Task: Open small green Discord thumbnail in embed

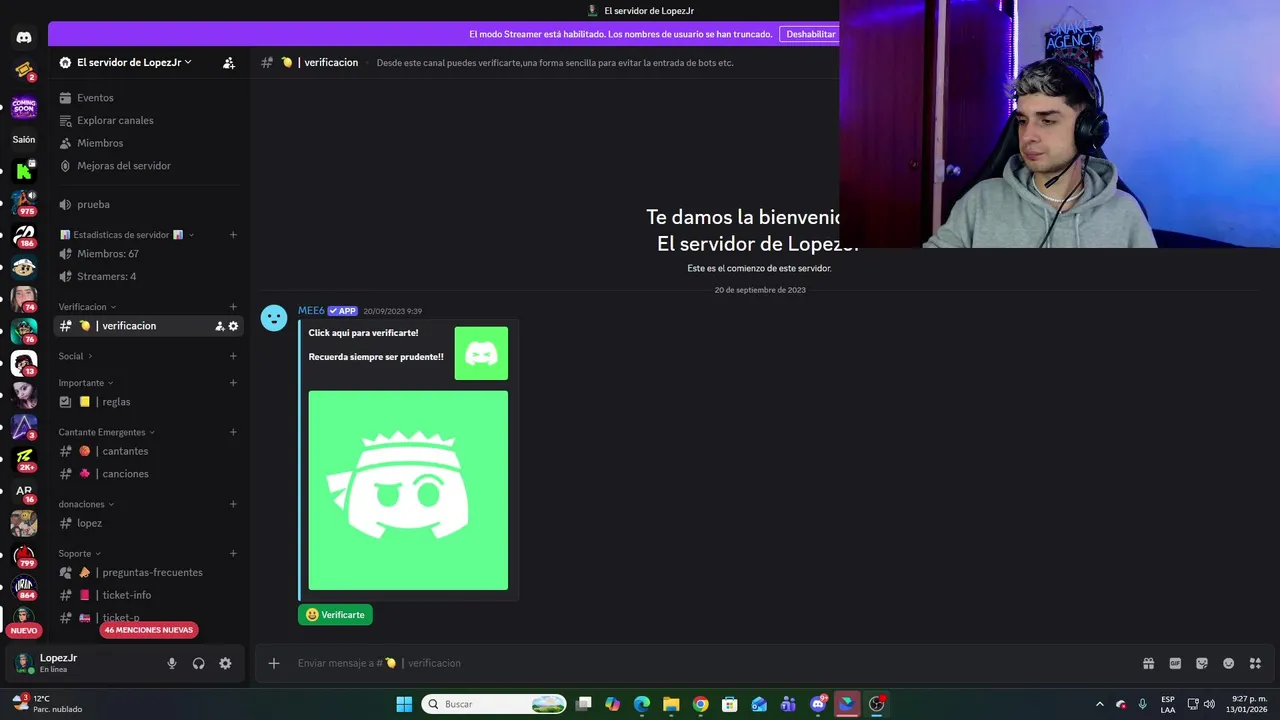Action: pos(481,353)
